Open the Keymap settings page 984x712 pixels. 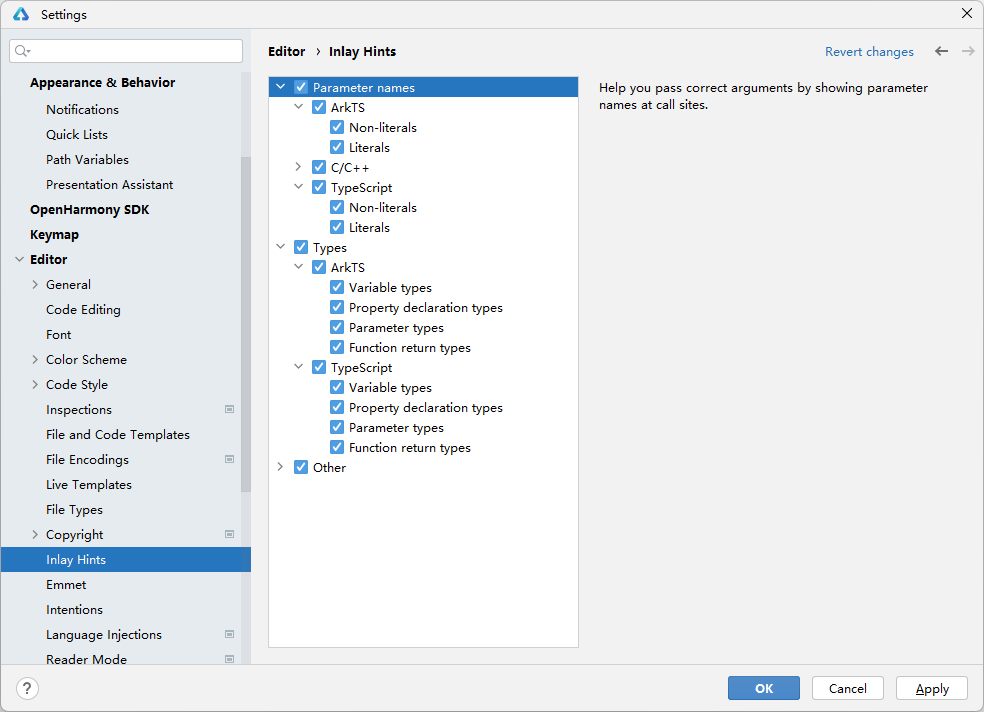pos(54,234)
